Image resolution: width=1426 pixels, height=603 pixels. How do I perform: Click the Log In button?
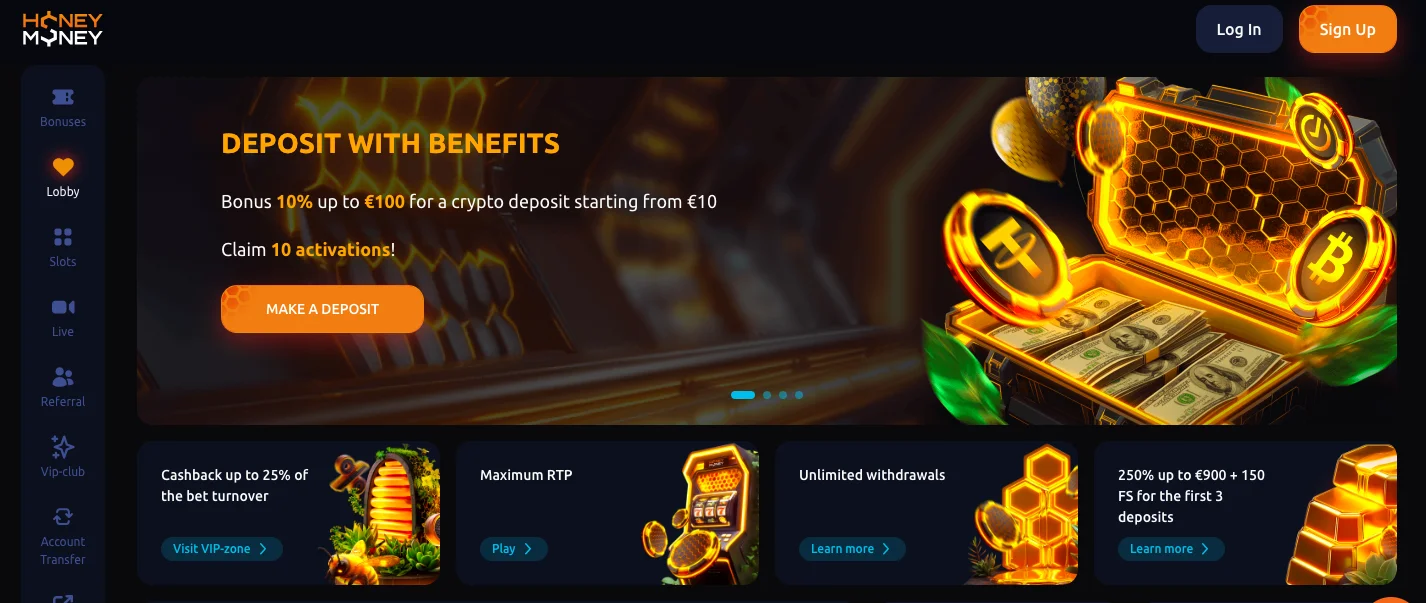[1239, 29]
